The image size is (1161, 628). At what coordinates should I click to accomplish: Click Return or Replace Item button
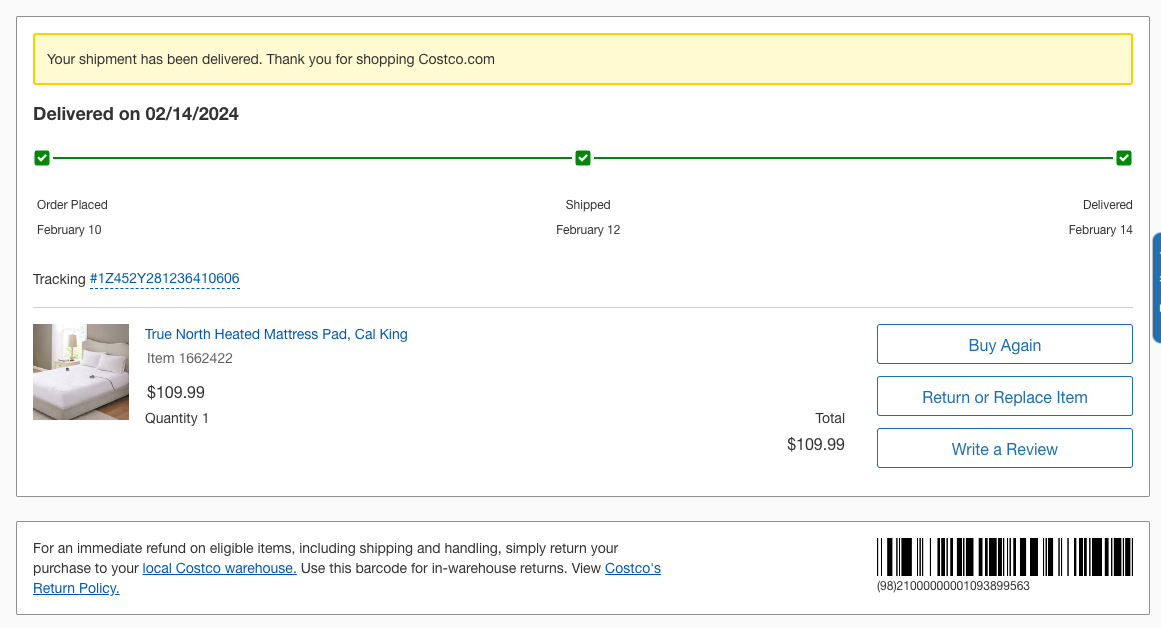point(1005,396)
